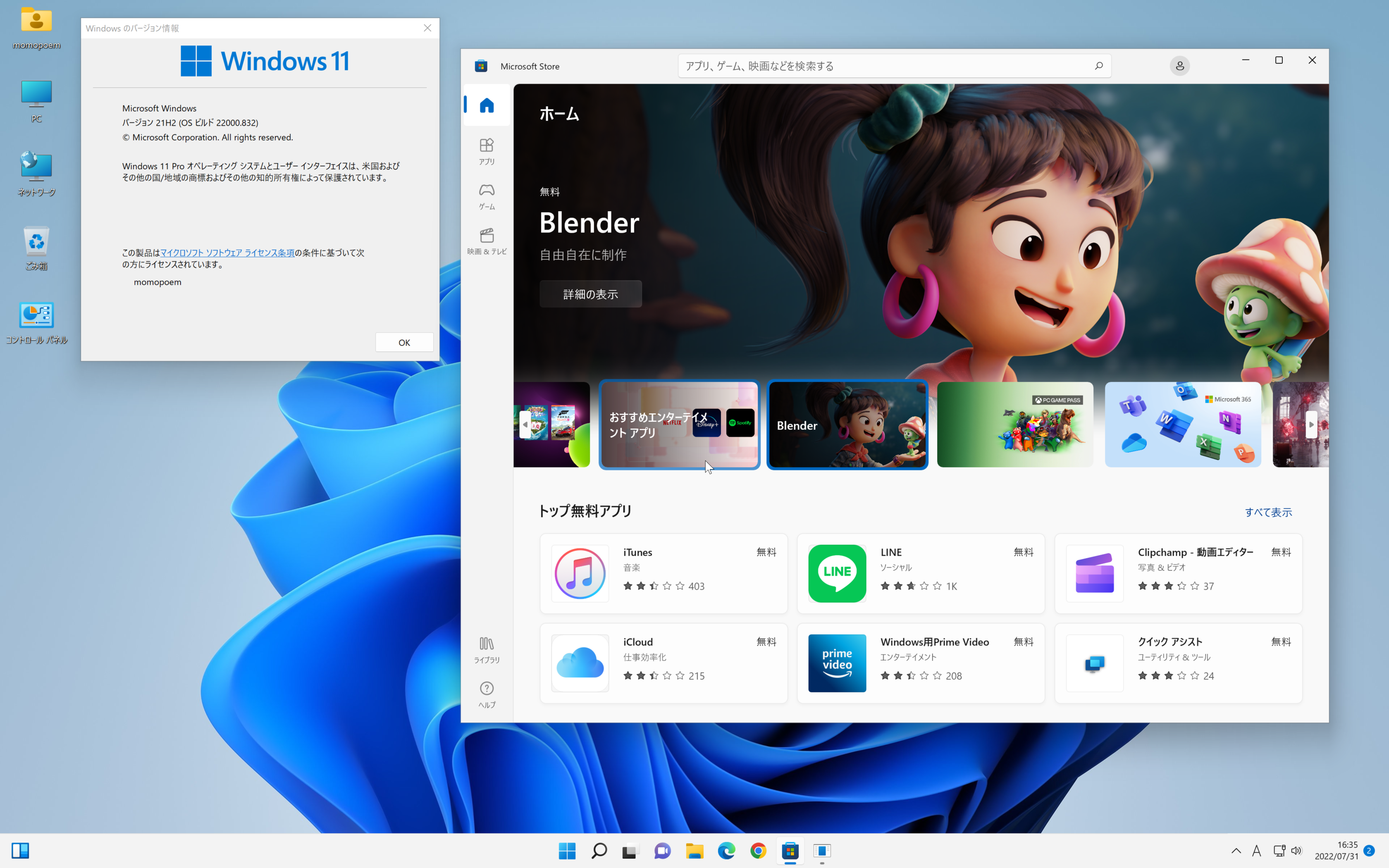Screen dimensions: 1389x868
Task: Select the ネットワーク desktop icon
Action: click(x=36, y=174)
